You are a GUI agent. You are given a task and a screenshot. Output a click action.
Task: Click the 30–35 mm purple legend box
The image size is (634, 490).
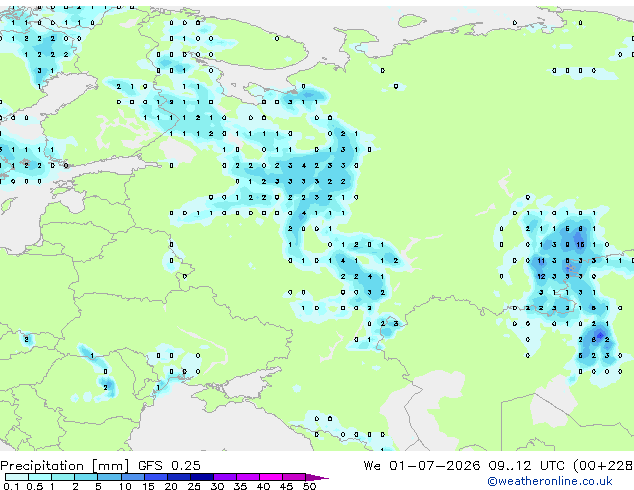(x=224, y=477)
